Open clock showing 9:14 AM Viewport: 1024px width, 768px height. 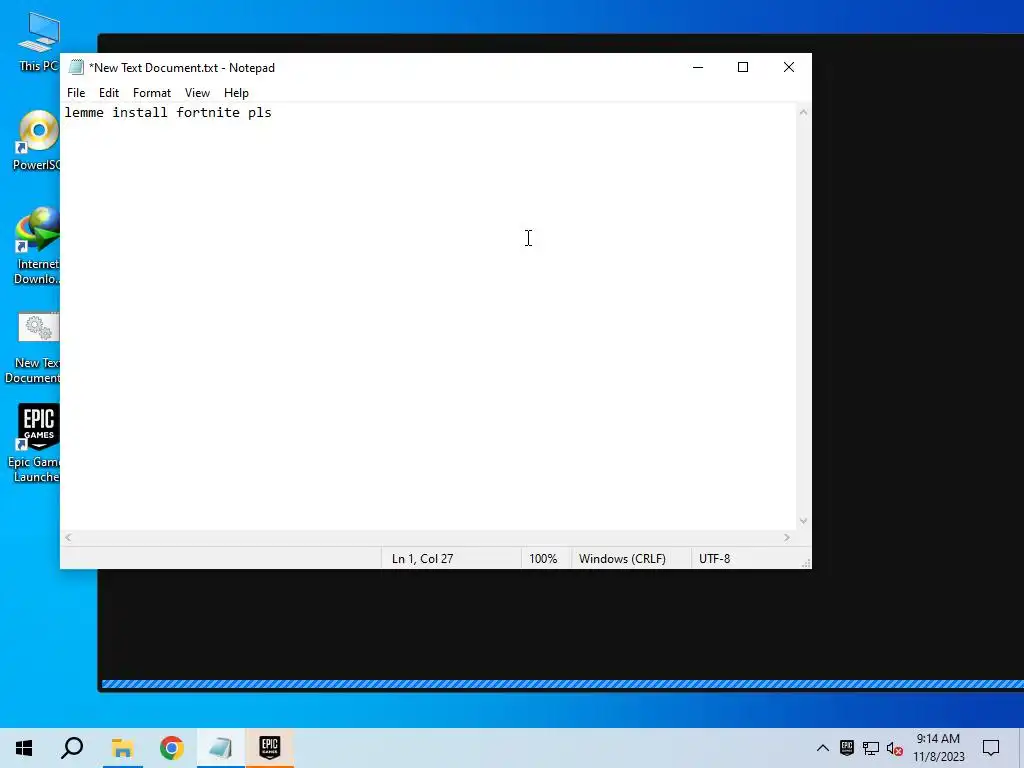click(938, 748)
